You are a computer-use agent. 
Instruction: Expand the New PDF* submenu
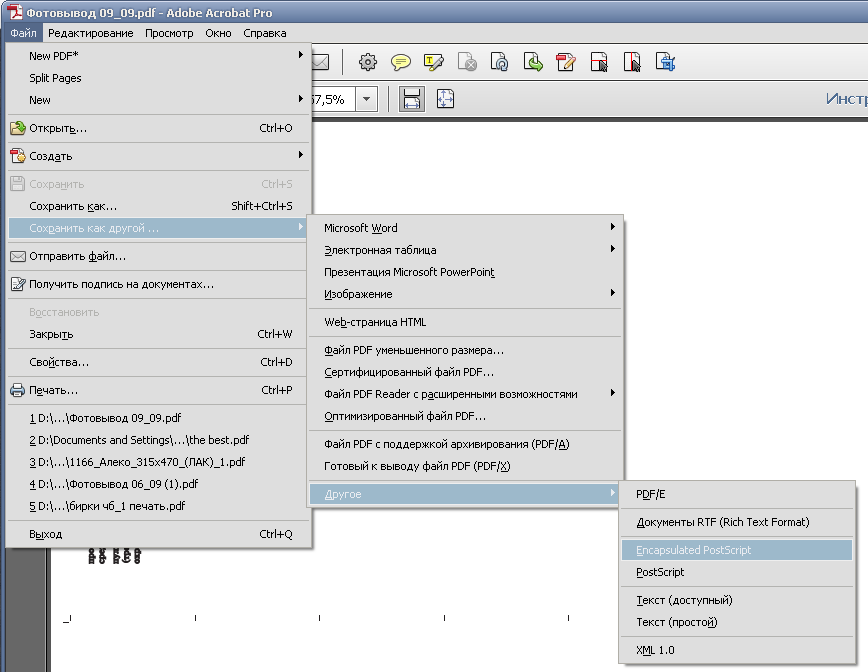[301, 55]
